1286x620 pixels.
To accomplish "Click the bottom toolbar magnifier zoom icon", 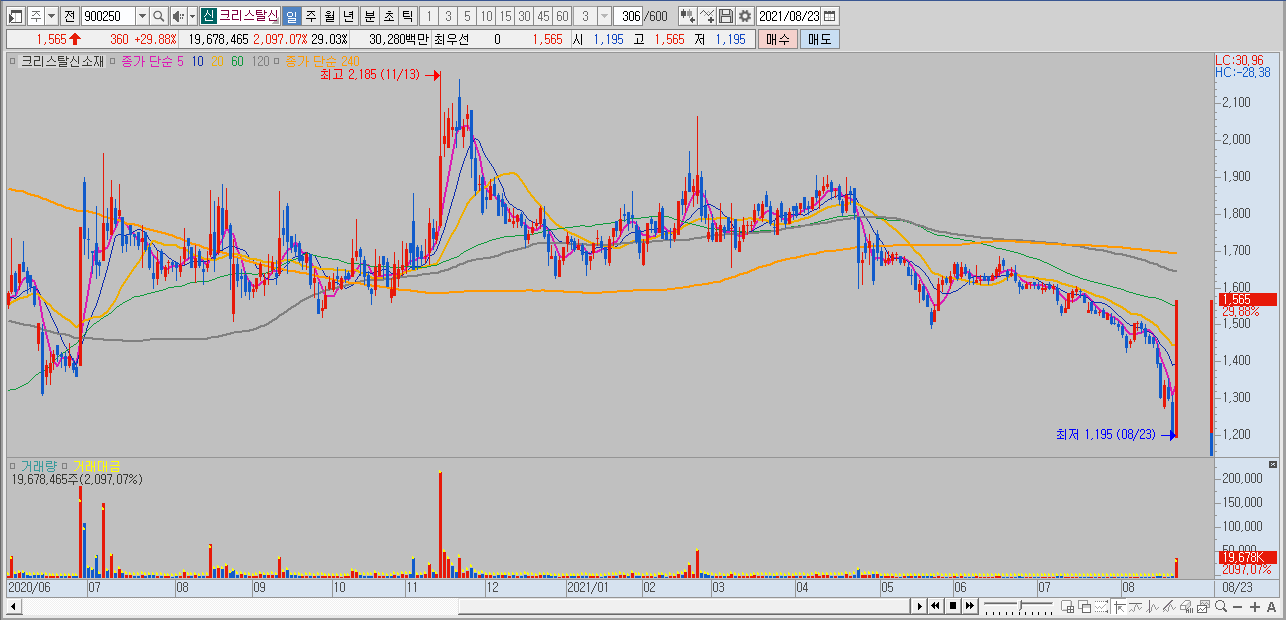I will click(x=1220, y=606).
